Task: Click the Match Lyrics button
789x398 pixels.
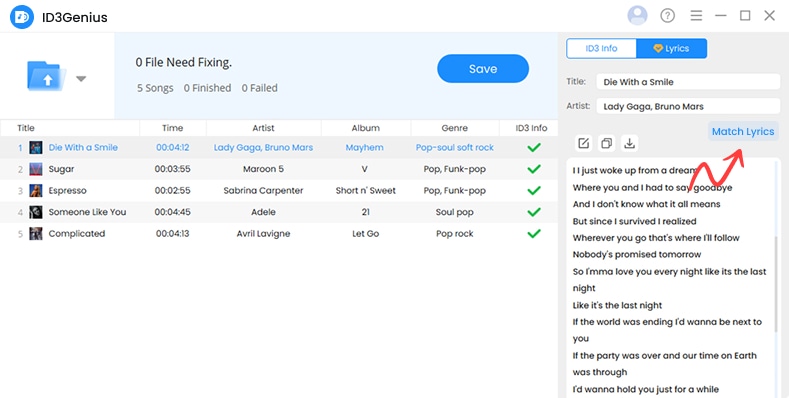Action: [743, 131]
